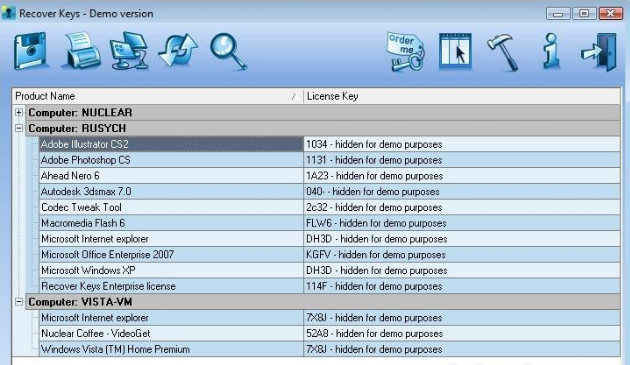The width and height of the screenshot is (630, 365).
Task: Sort by Product Name column header
Action: tap(158, 96)
